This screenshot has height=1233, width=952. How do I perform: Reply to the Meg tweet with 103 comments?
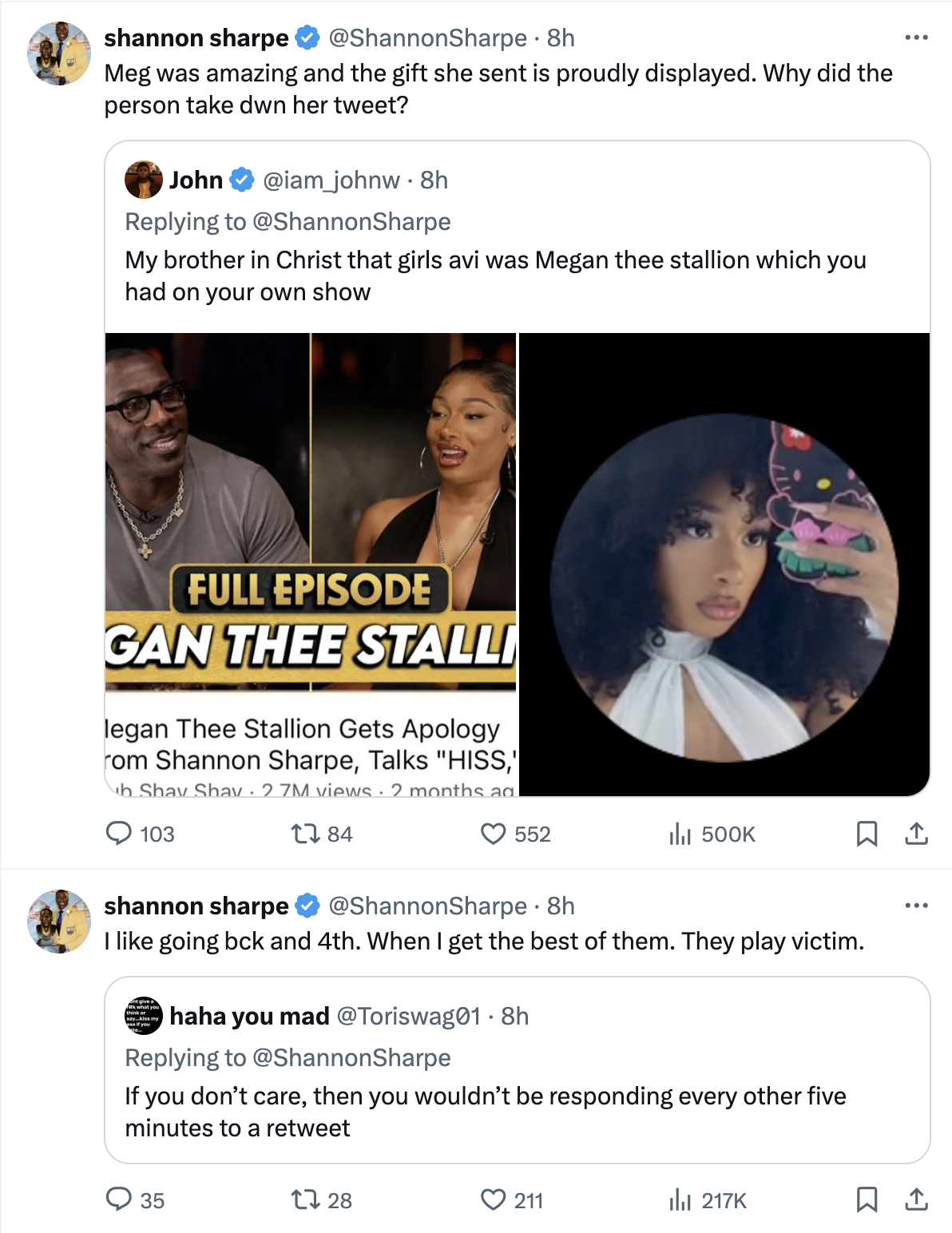tap(119, 834)
